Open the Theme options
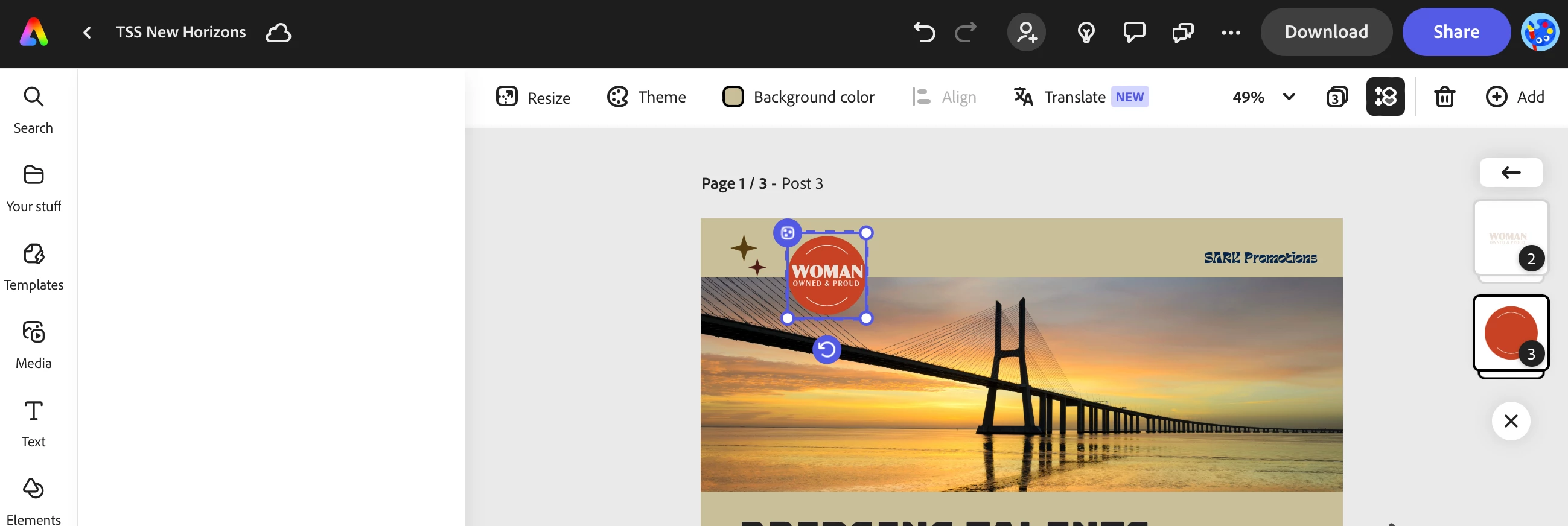Image resolution: width=1568 pixels, height=526 pixels. (x=646, y=97)
